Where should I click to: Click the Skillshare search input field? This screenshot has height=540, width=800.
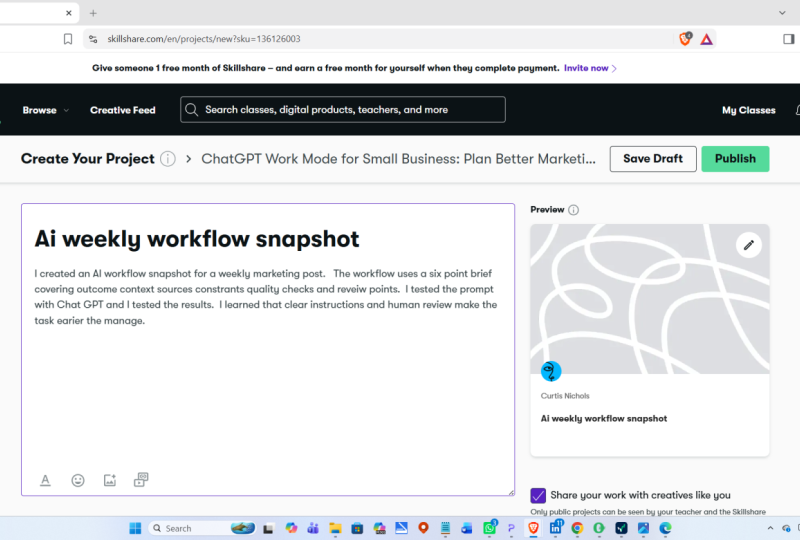coord(343,110)
